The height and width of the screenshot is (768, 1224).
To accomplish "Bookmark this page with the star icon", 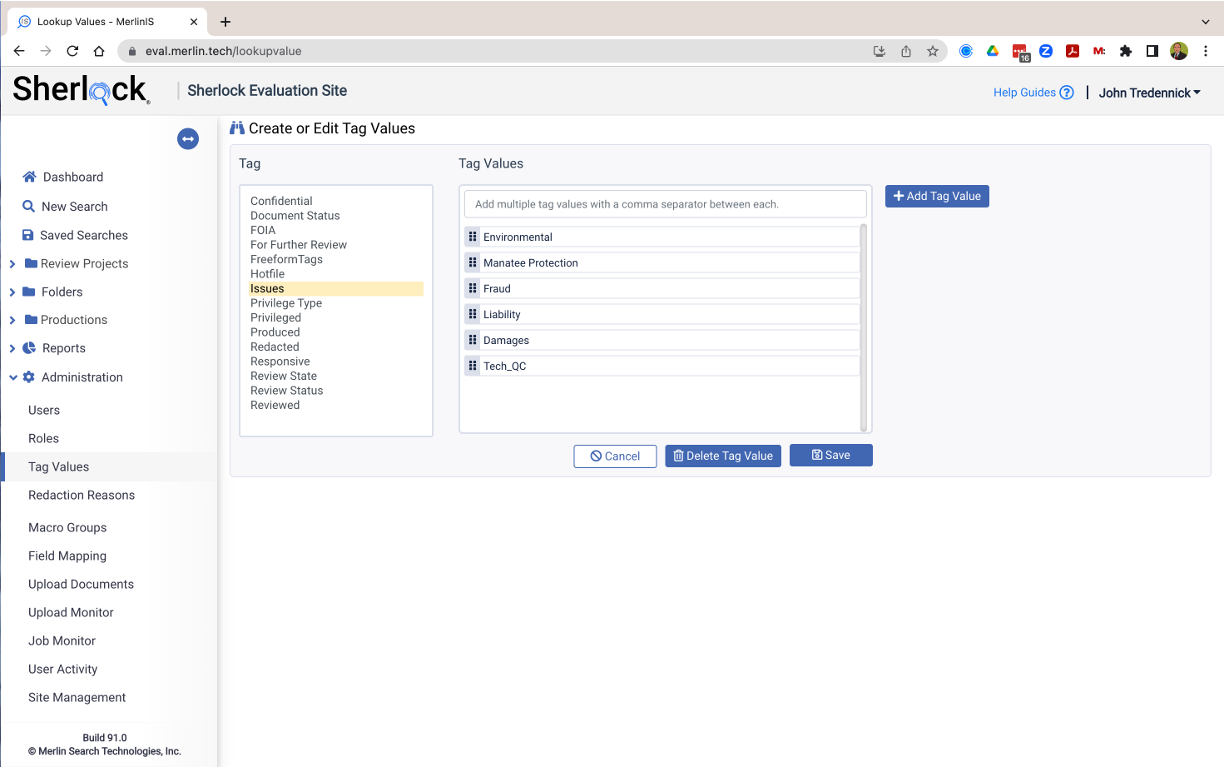I will click(932, 51).
